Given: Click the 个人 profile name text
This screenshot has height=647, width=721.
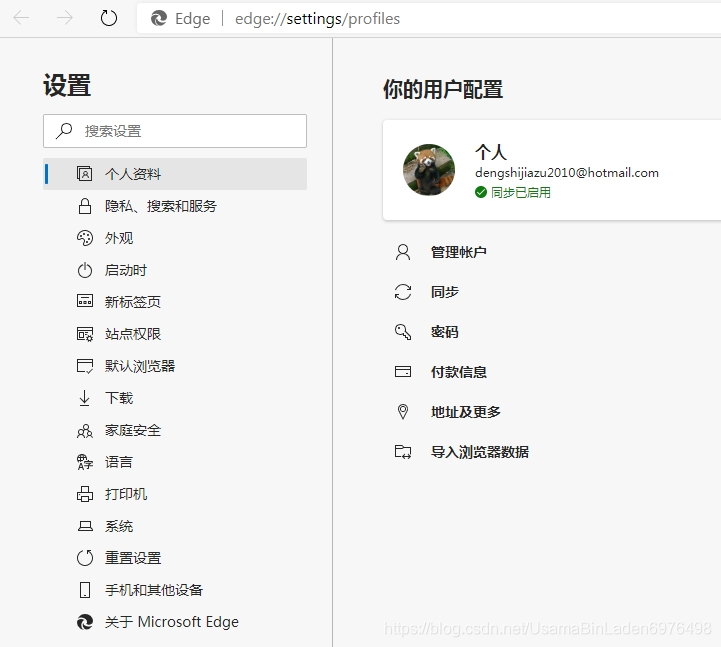Looking at the screenshot, I should [491, 152].
